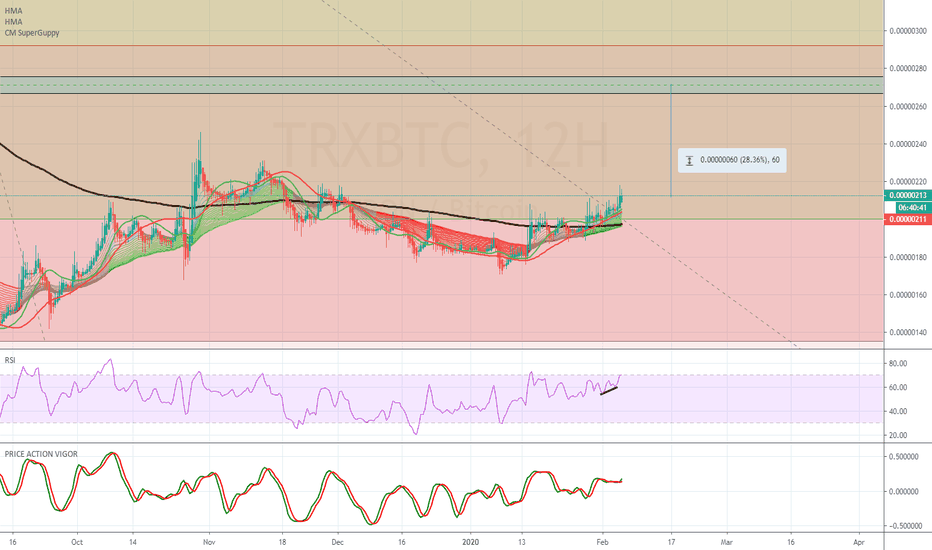This screenshot has height=550, width=932.
Task: Click the 2020 label on time axis
Action: (470, 542)
